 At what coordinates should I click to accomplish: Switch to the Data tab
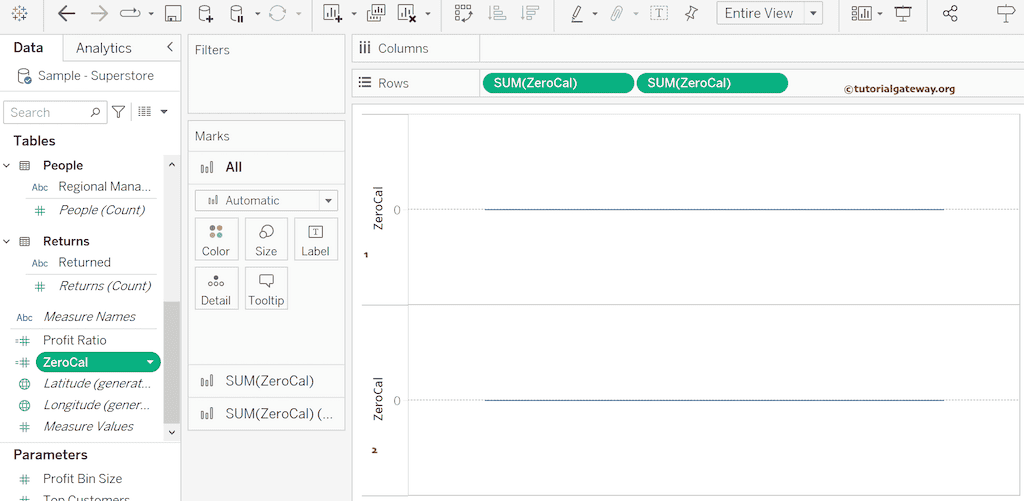coord(28,48)
